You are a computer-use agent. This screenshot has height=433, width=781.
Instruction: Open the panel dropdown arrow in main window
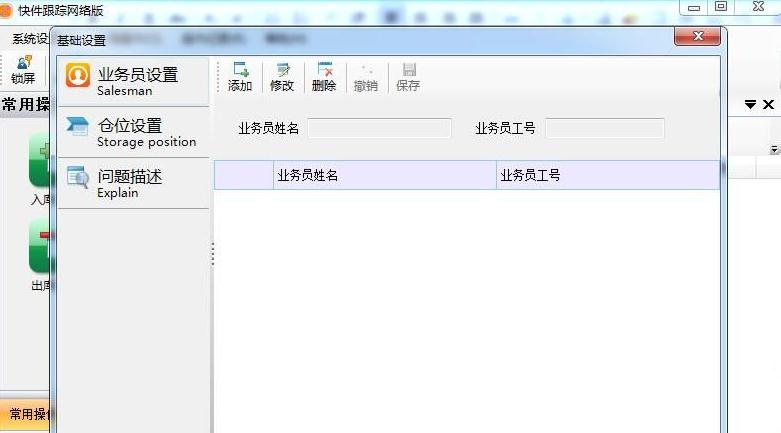pos(750,104)
